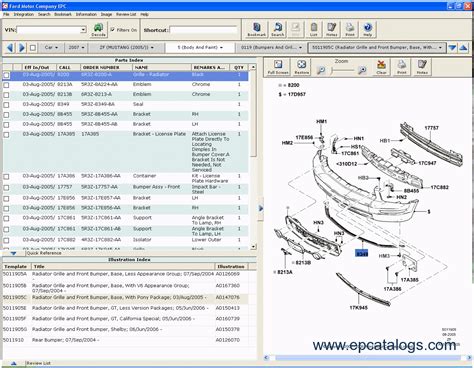
Task: Open the 5 (Body And Paint) dropdown
Action: 200,48
